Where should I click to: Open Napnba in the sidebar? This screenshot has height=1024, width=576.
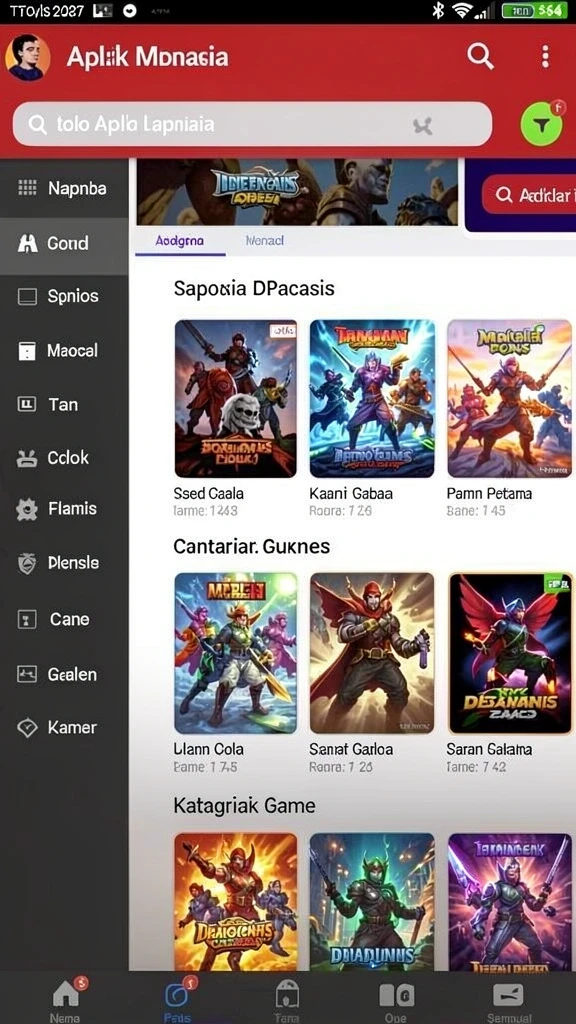[x=64, y=189]
